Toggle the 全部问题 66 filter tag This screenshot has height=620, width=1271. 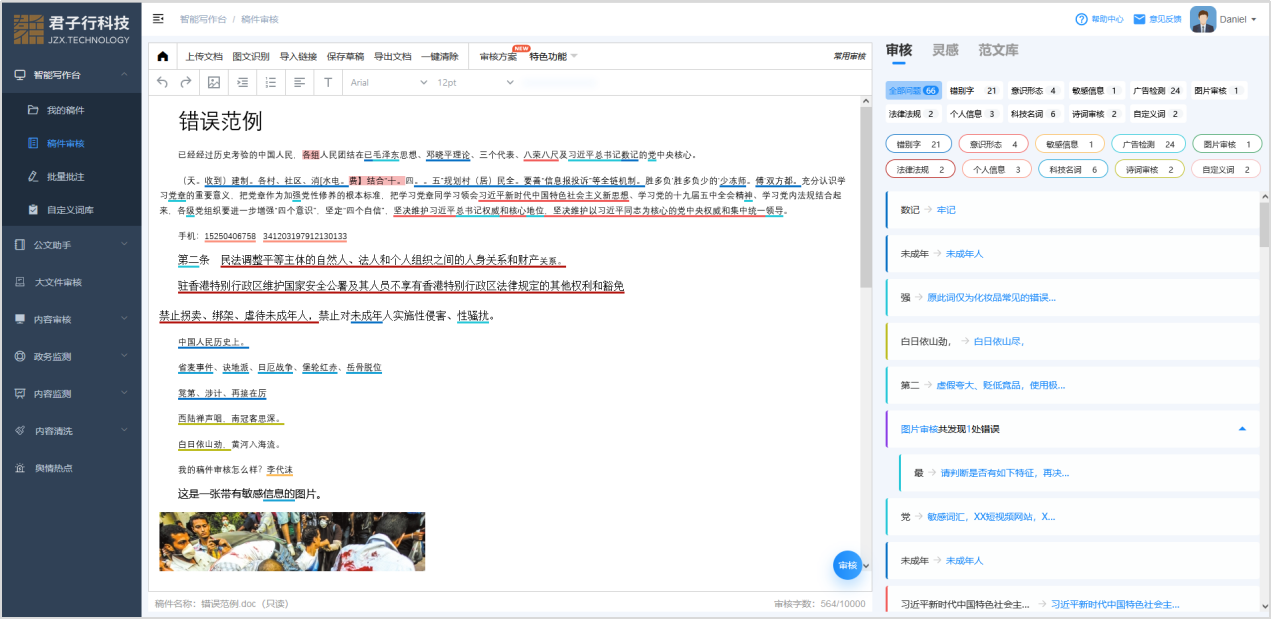pyautogui.click(x=914, y=91)
